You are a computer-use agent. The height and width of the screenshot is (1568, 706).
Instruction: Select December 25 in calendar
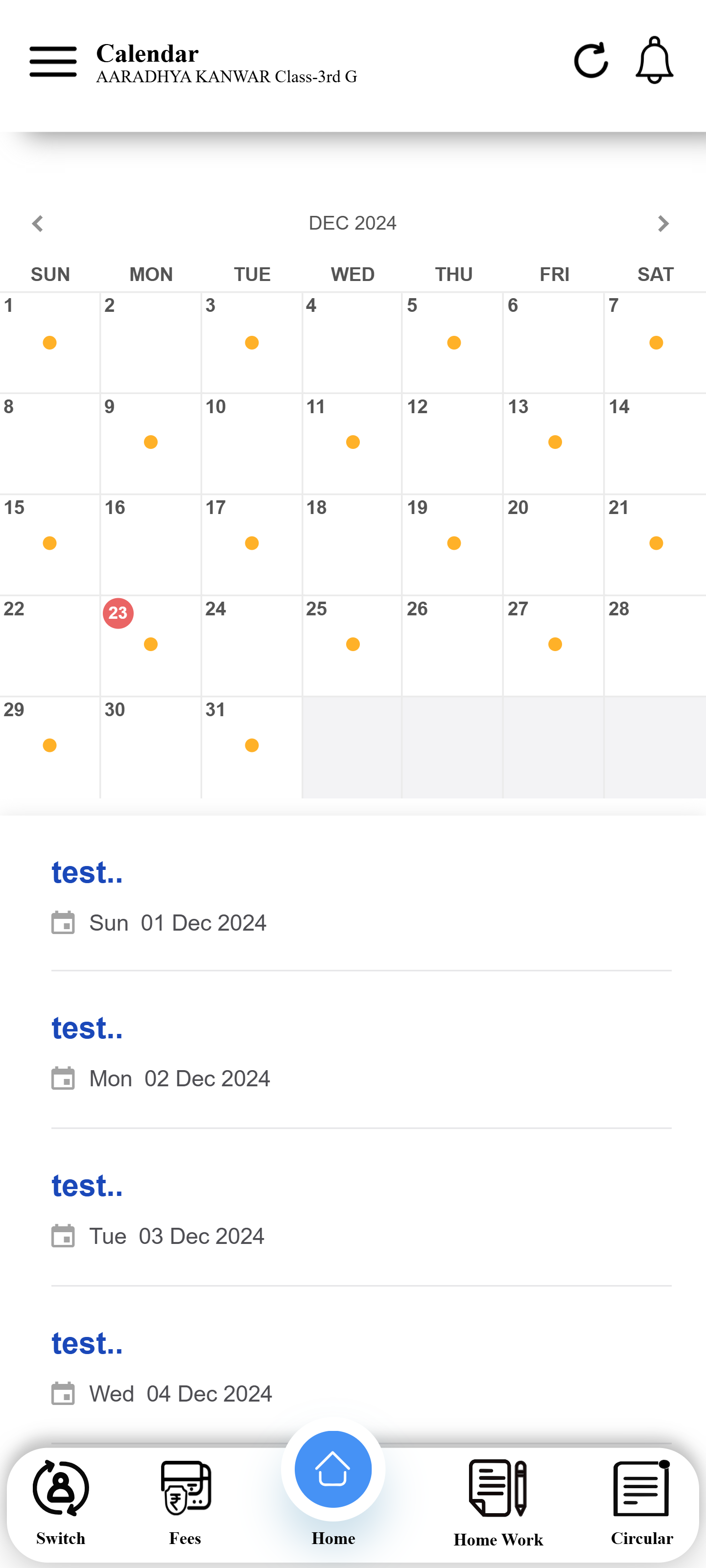tap(352, 645)
